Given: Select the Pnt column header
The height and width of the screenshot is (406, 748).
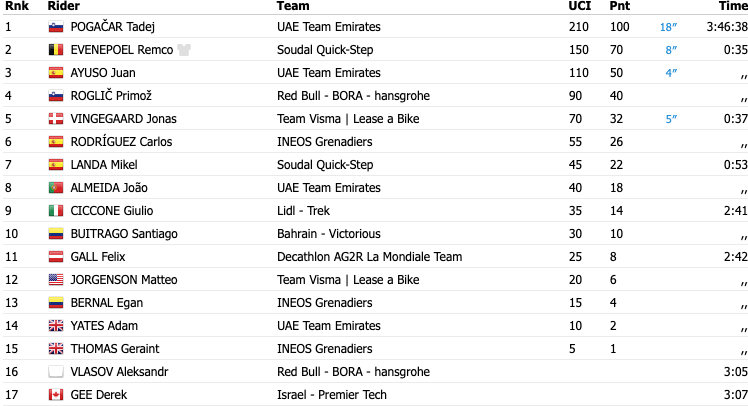Looking at the screenshot, I should (x=620, y=6).
